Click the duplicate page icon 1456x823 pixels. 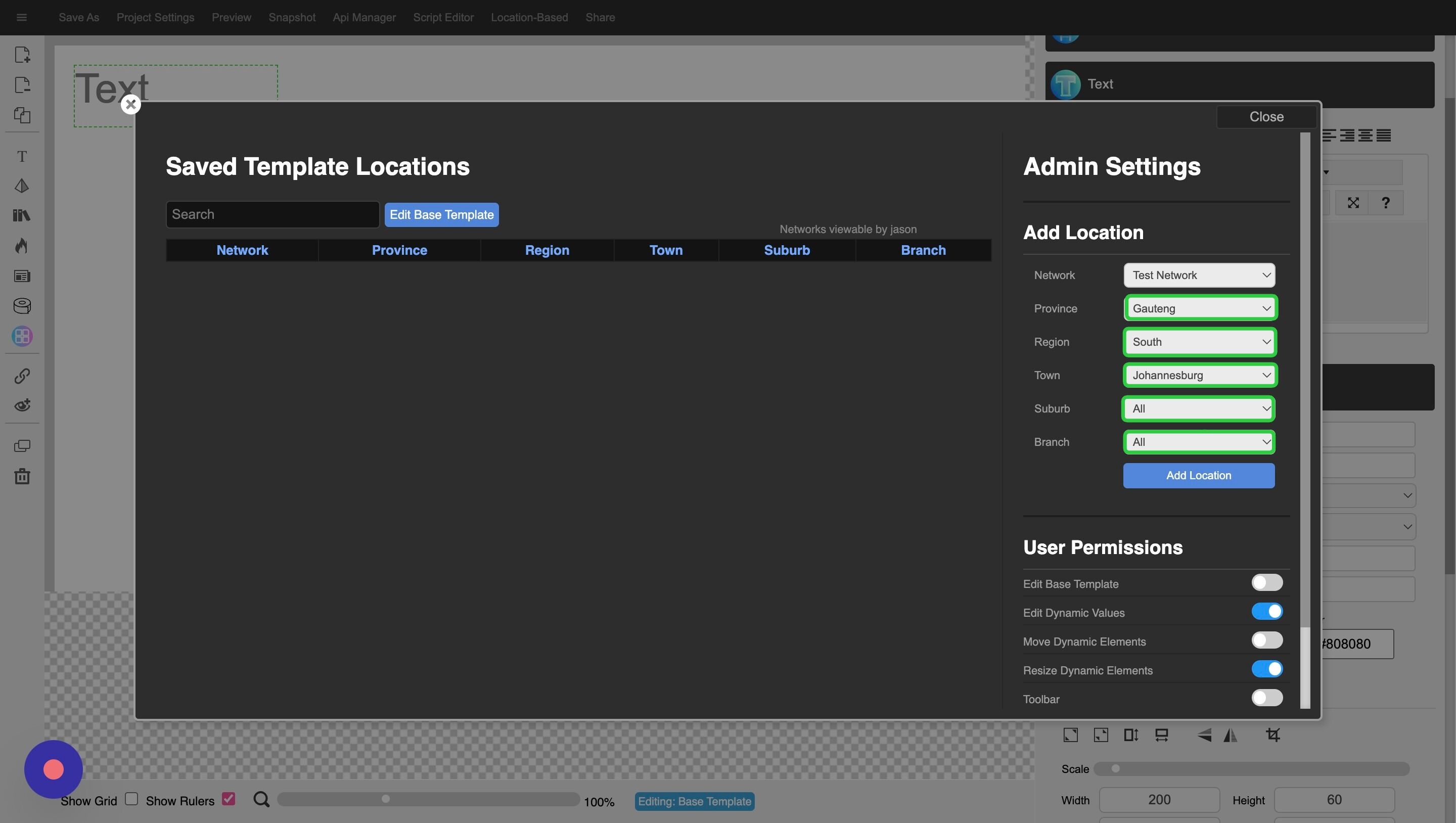(22, 115)
